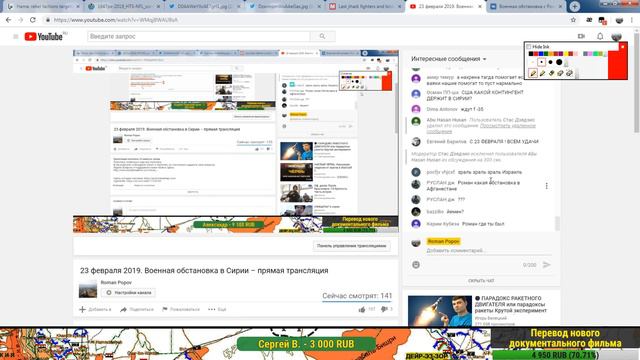Pick the dark green ink color swatch
Screen dimensions: 640x360
tap(546, 53)
